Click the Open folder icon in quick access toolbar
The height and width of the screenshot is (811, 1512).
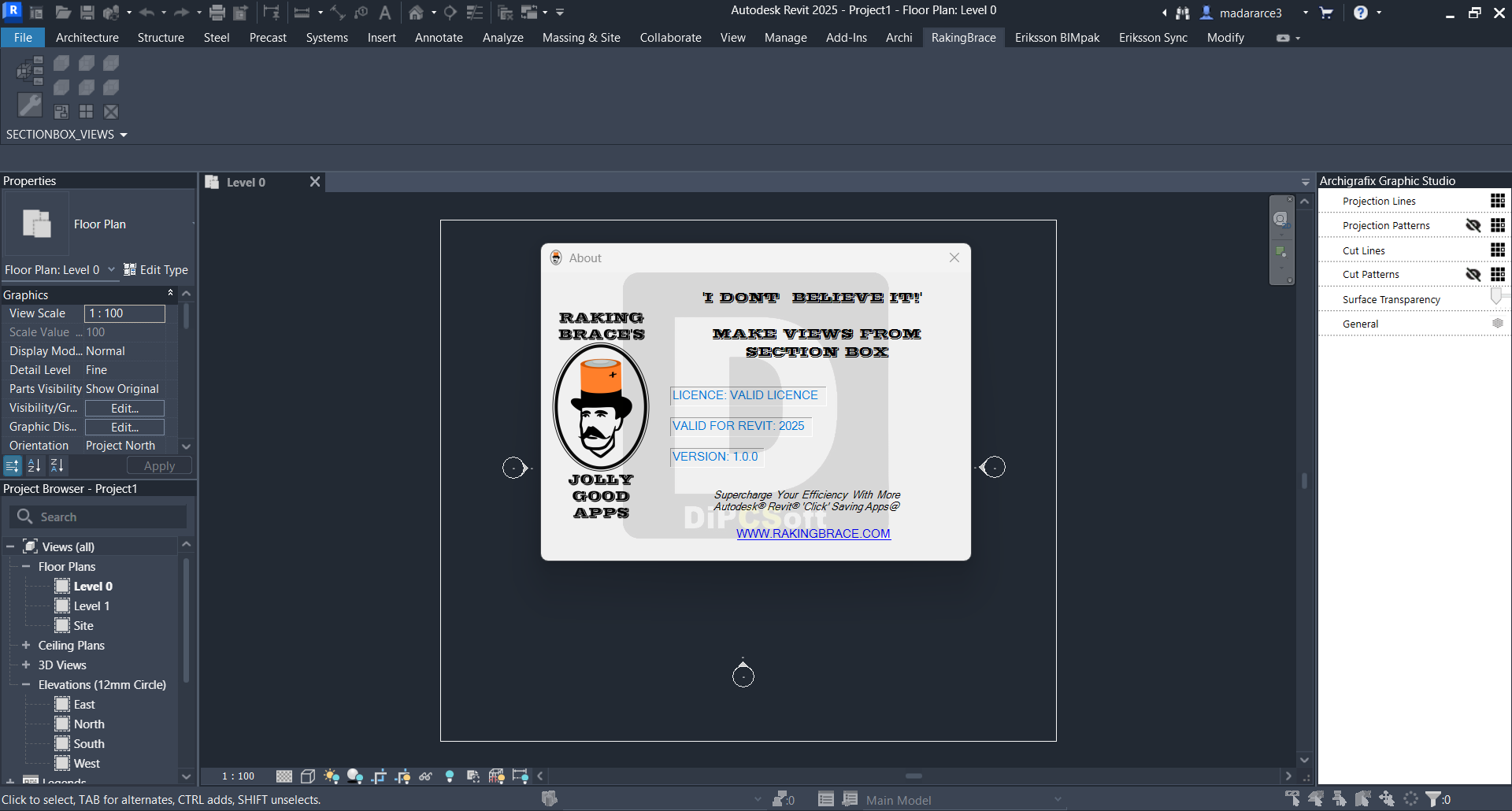(x=63, y=13)
